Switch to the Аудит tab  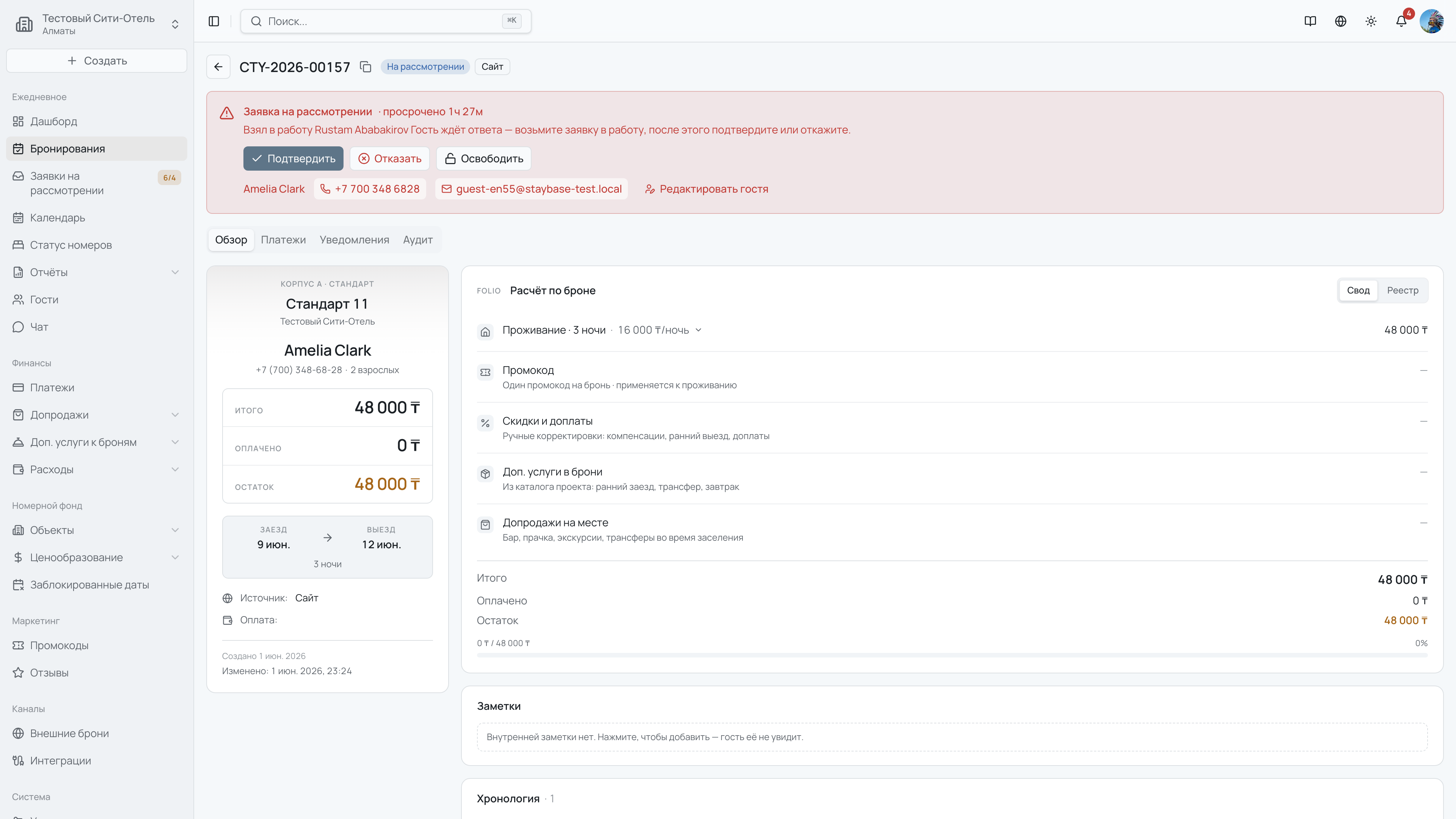[418, 240]
